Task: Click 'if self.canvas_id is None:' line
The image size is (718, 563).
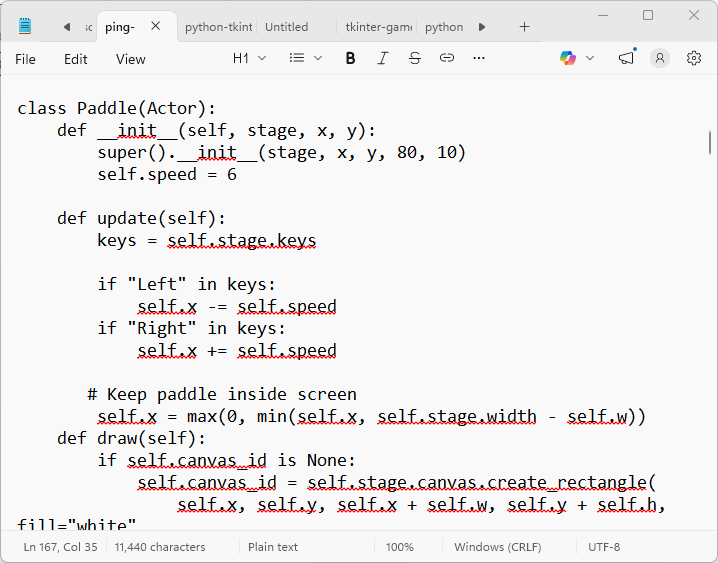Action: point(226,460)
